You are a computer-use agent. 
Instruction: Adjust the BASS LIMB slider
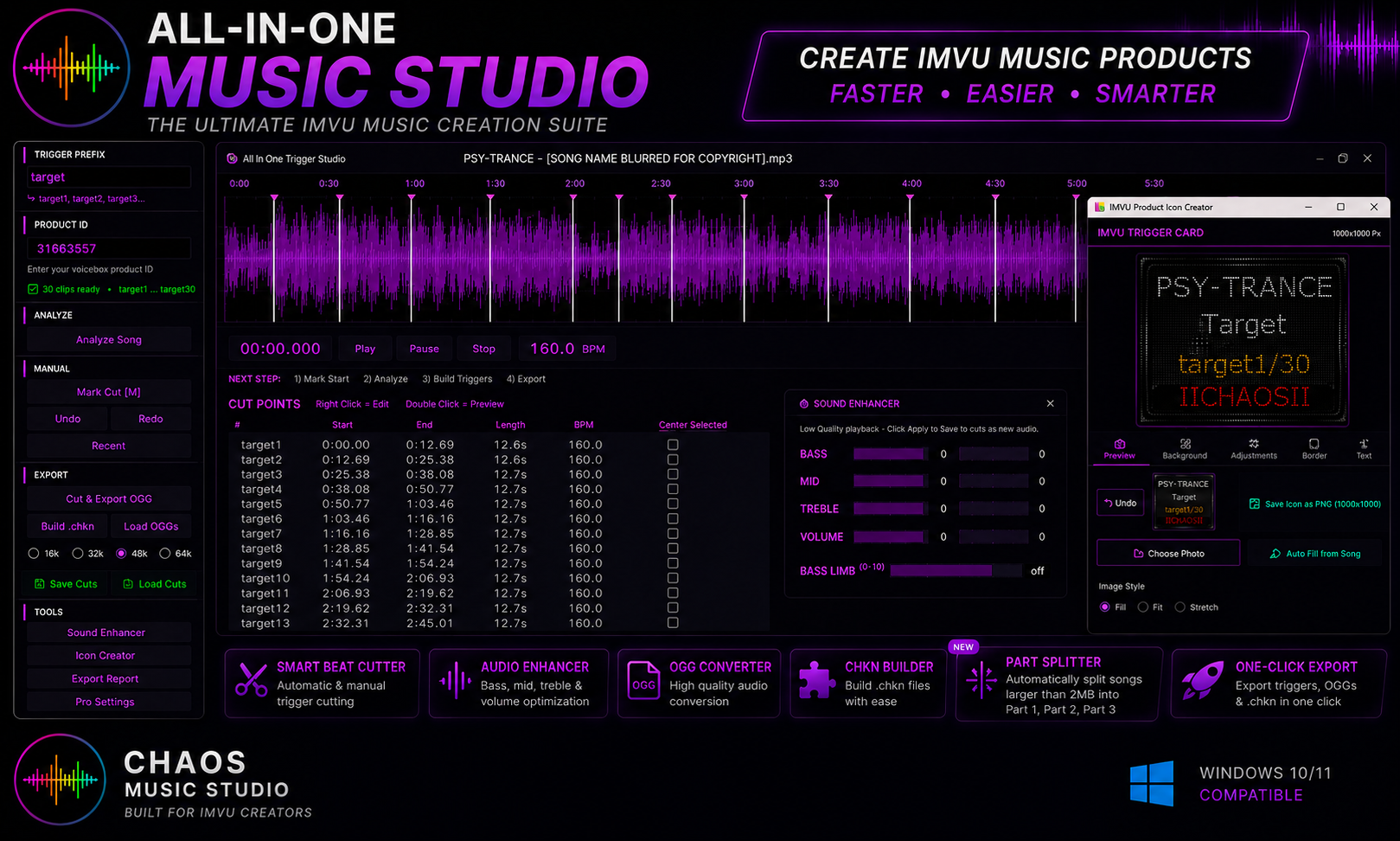point(956,571)
